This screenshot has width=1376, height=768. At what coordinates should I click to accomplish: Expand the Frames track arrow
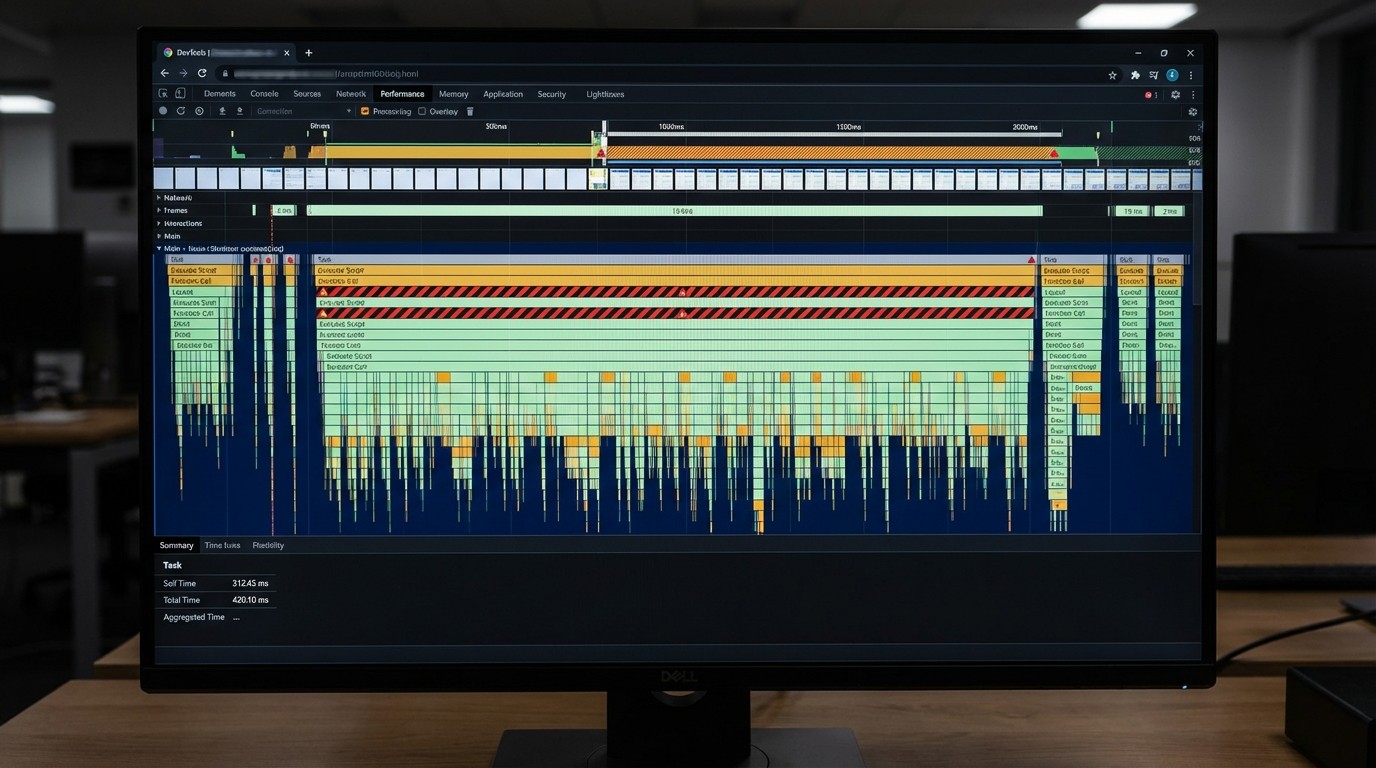click(x=159, y=211)
